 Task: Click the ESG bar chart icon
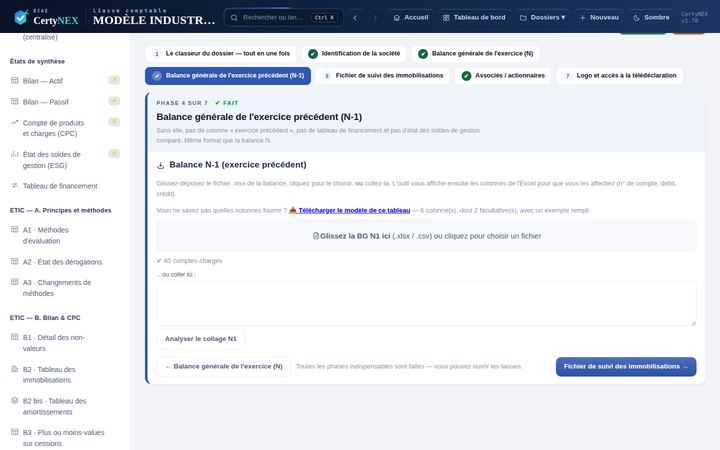[x=15, y=154]
